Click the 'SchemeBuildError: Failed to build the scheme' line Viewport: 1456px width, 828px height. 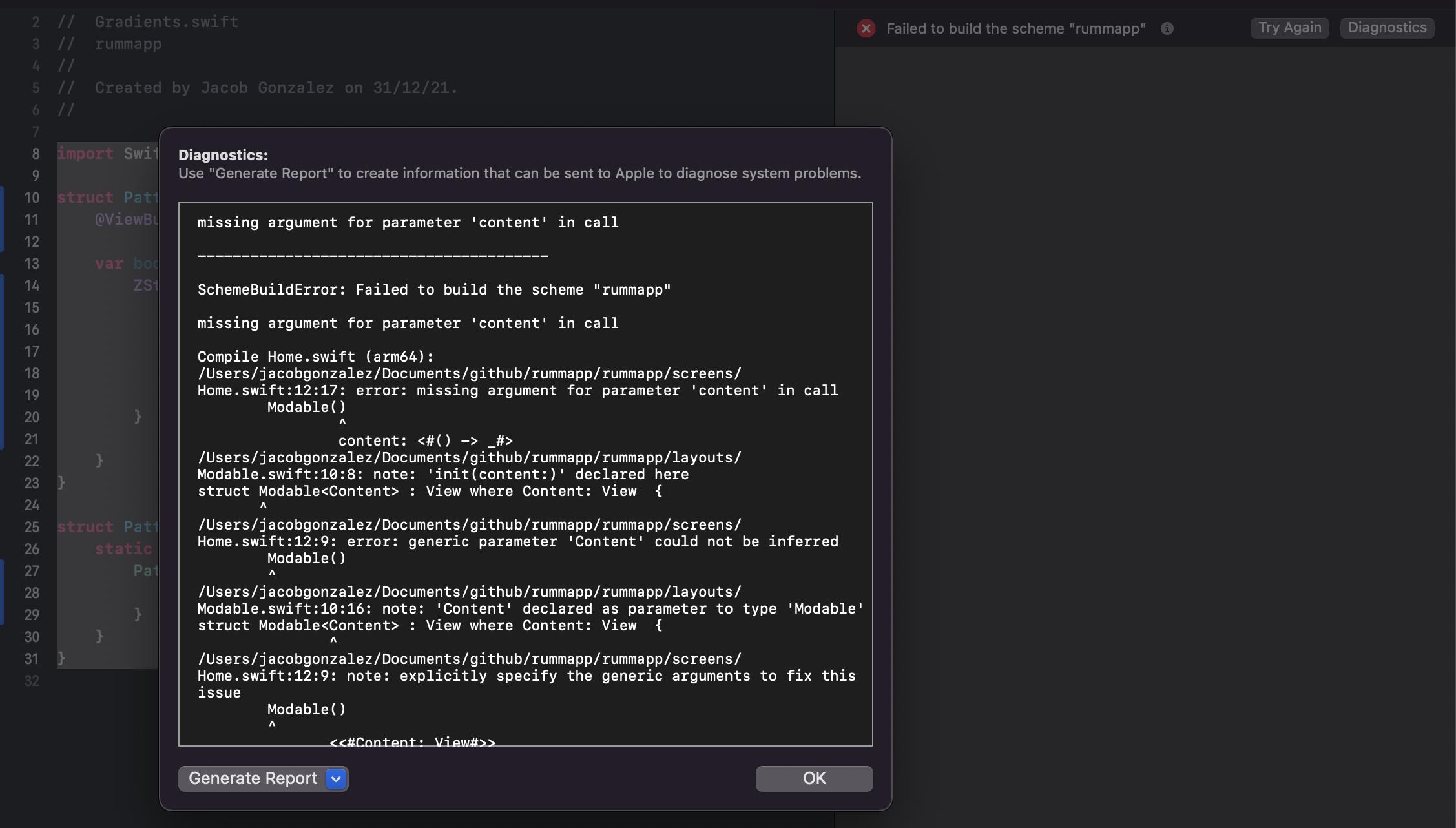point(434,290)
